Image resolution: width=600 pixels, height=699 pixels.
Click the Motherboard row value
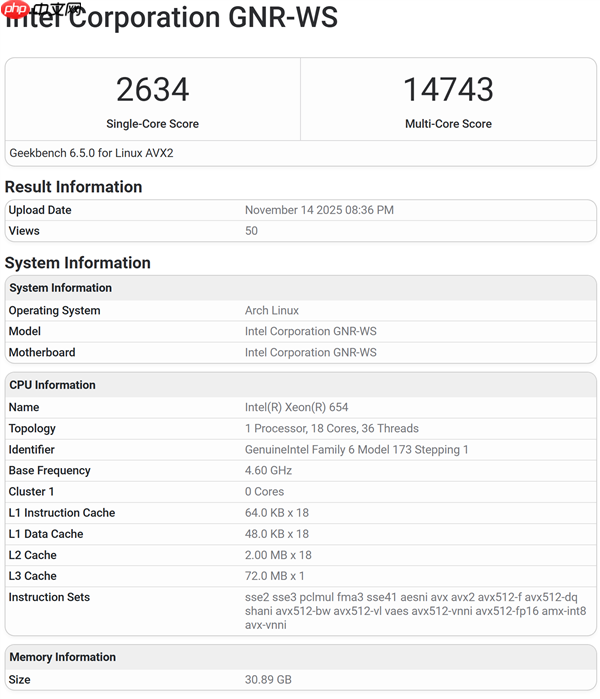pos(310,353)
